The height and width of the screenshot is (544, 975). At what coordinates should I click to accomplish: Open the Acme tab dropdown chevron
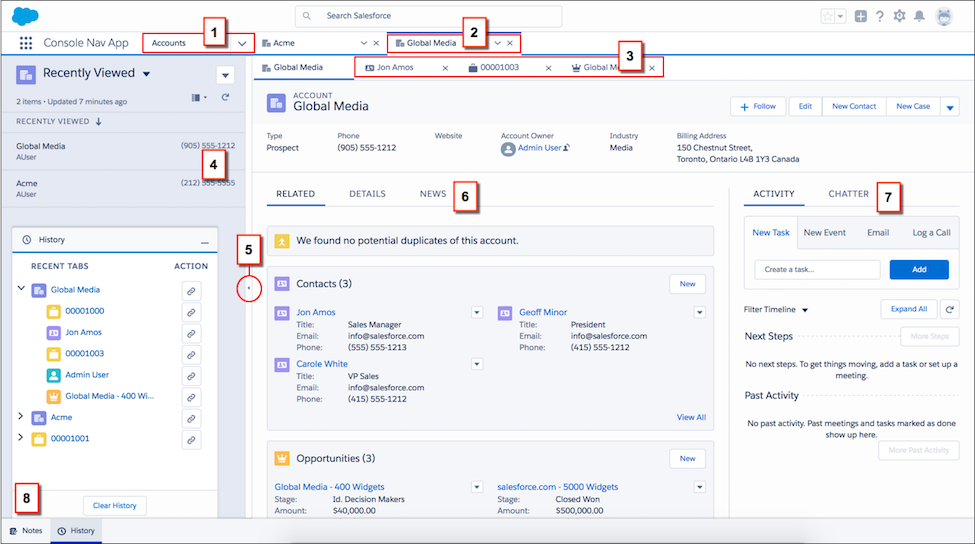pos(364,43)
